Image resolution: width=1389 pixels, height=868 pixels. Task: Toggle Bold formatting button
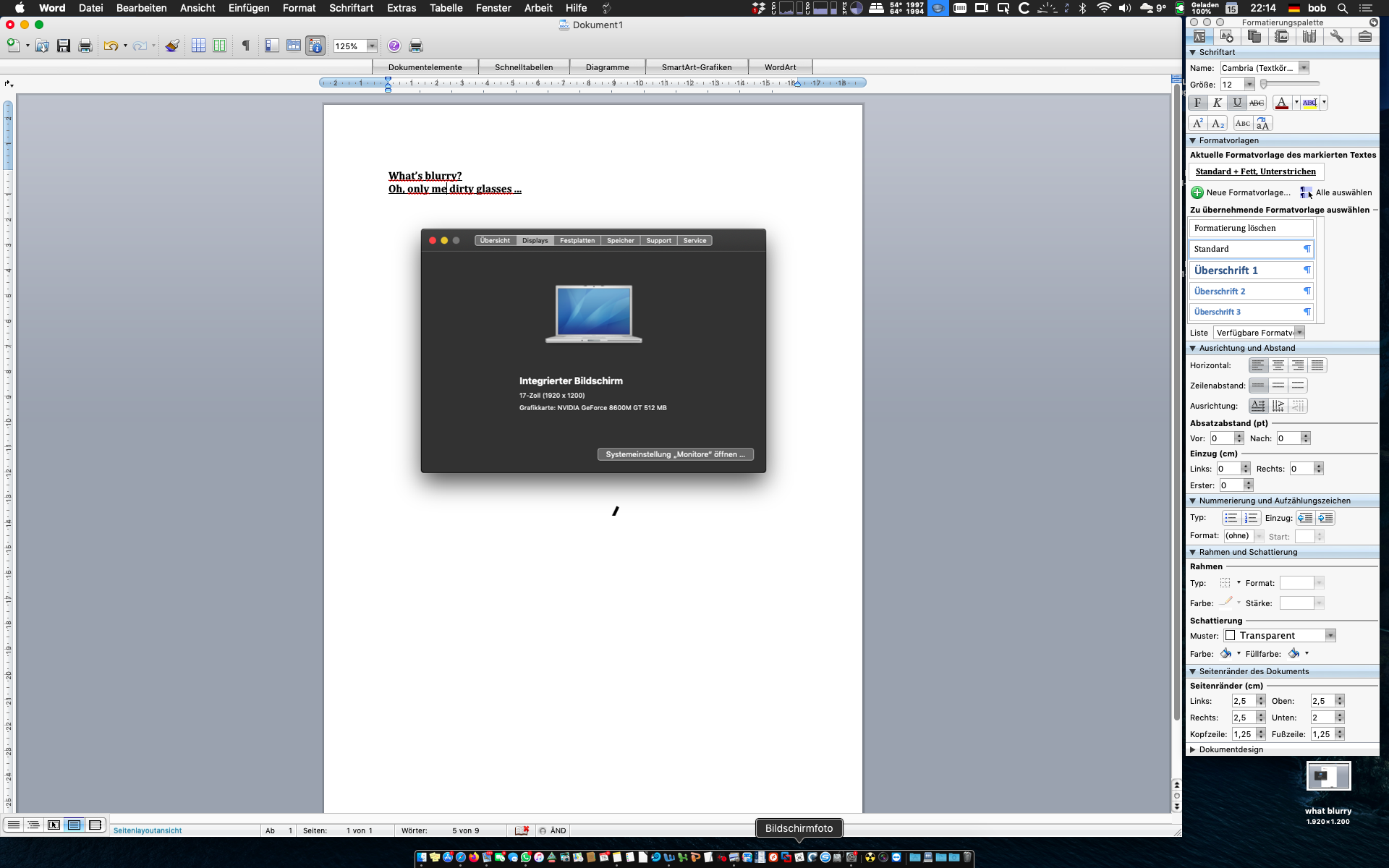click(x=1198, y=103)
